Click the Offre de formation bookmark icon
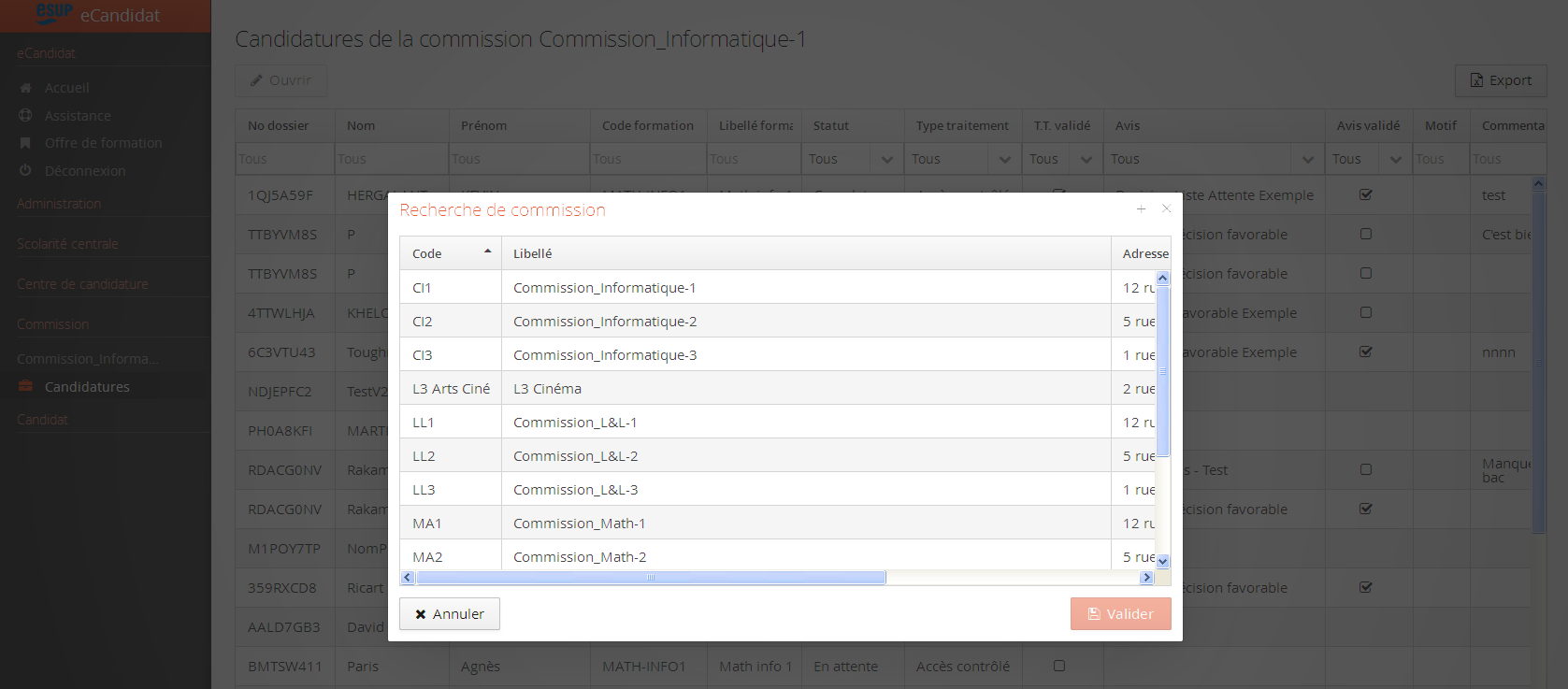This screenshot has width=1568, height=689. coord(26,143)
